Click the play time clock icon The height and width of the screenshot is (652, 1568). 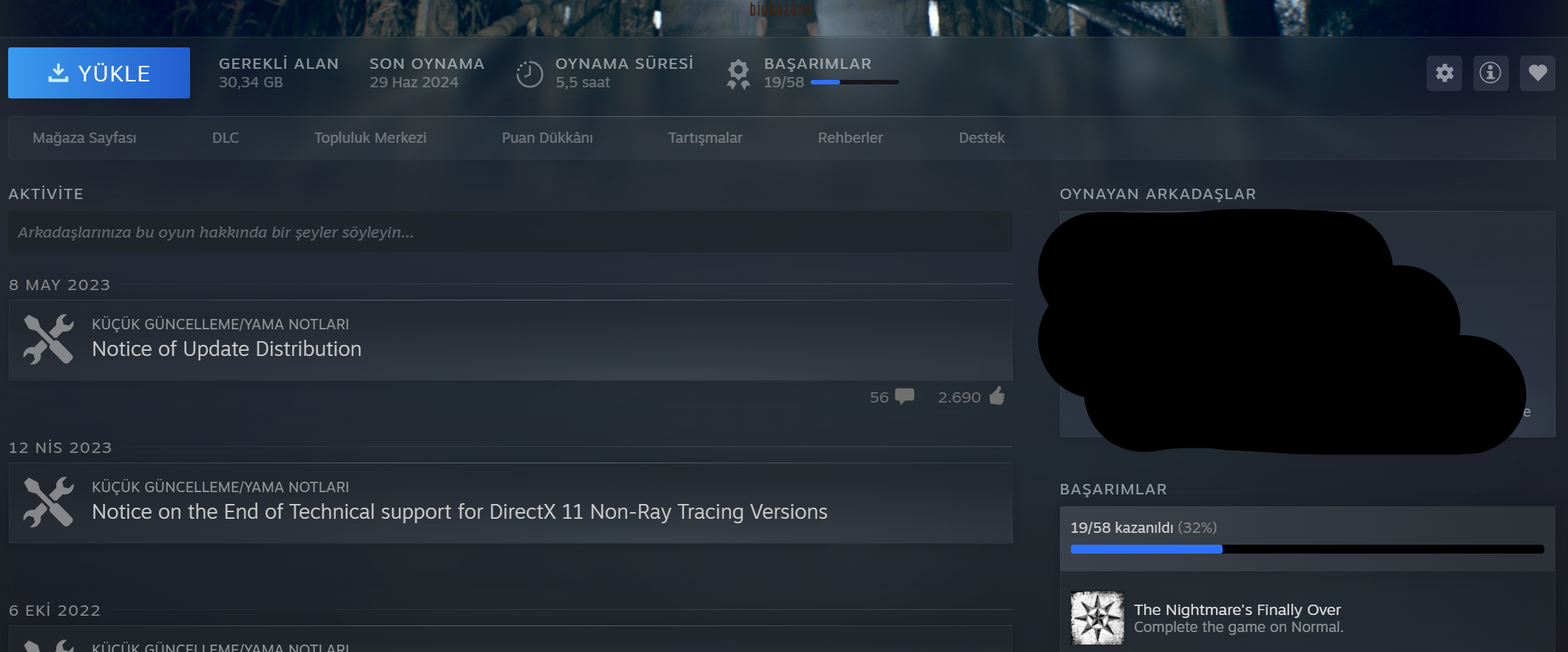(x=530, y=74)
